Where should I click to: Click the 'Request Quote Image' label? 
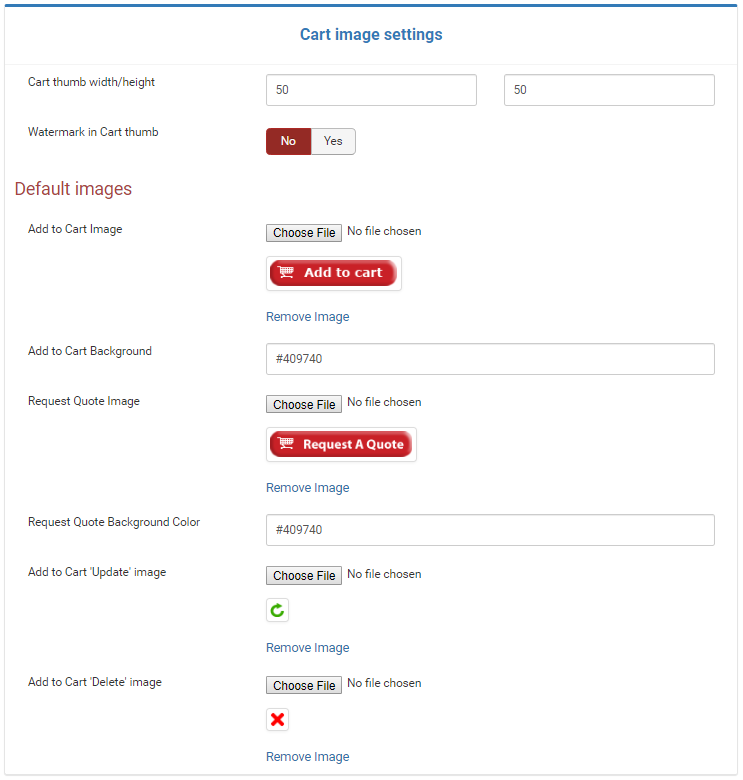[x=84, y=401]
